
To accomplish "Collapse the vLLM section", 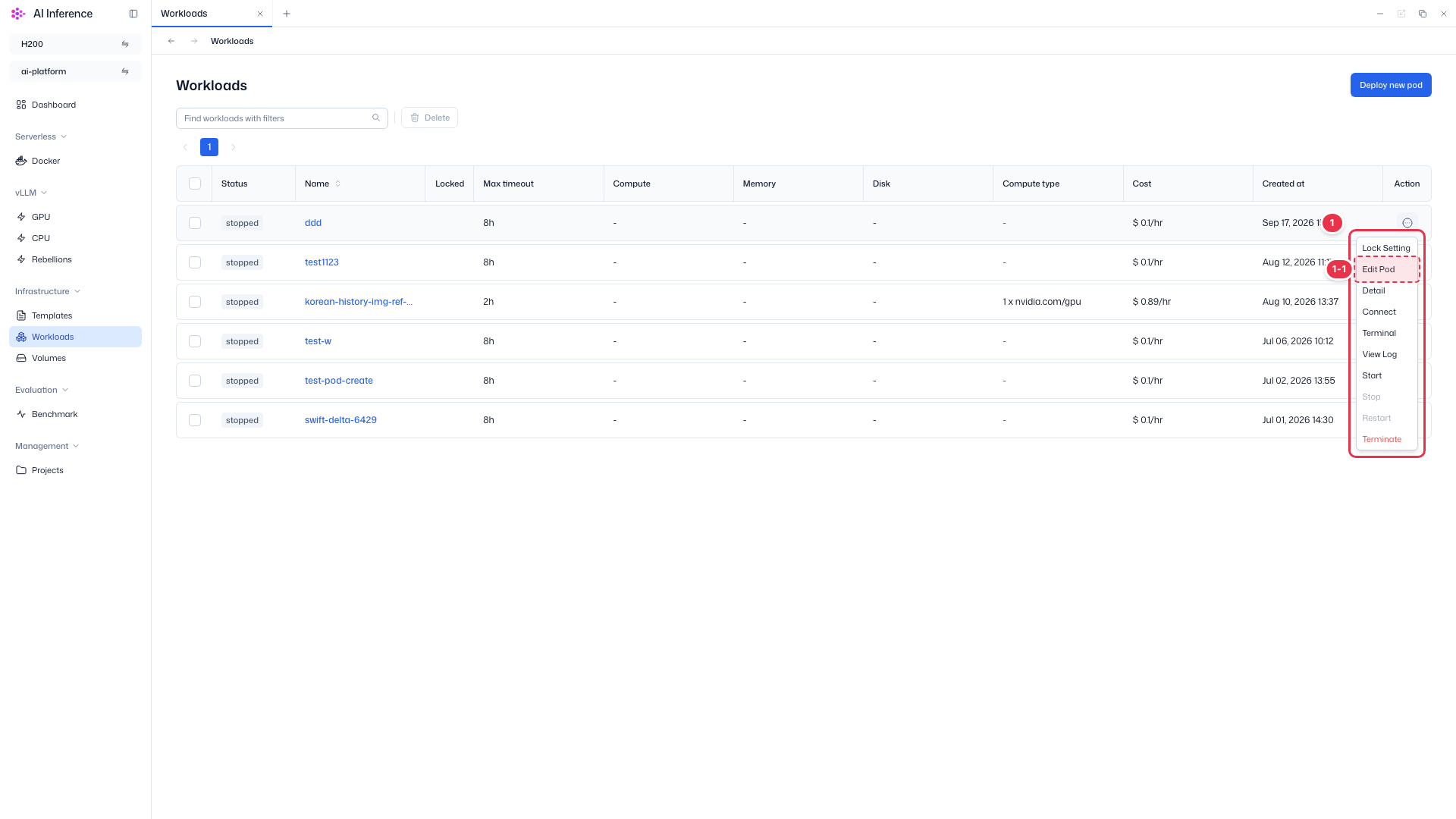I will (x=31, y=193).
